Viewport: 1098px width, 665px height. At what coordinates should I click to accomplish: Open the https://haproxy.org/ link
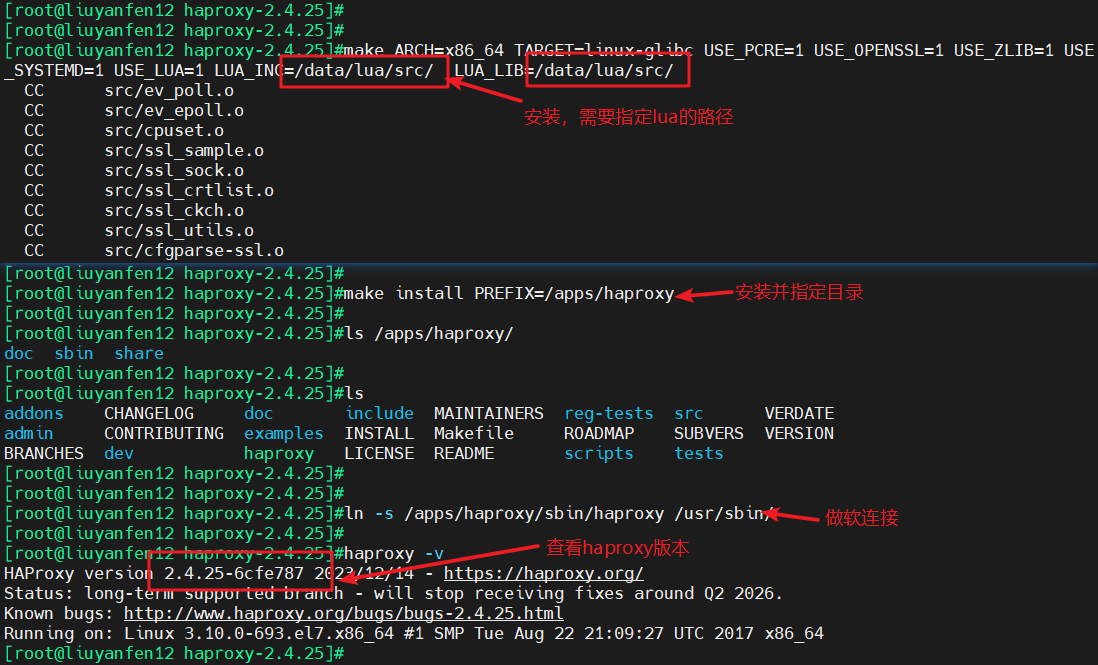pyautogui.click(x=543, y=573)
